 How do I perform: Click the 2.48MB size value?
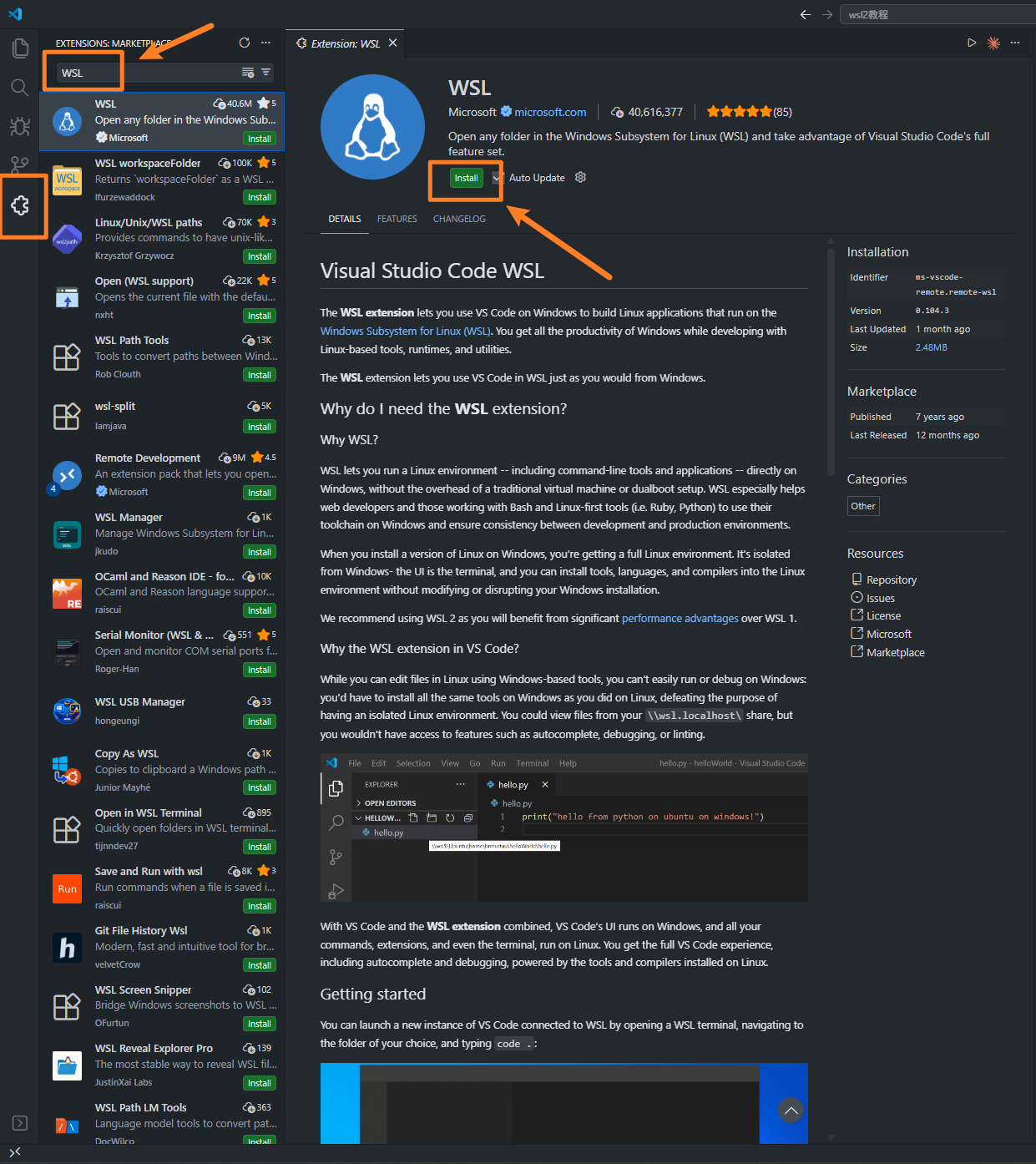pyautogui.click(x=931, y=347)
